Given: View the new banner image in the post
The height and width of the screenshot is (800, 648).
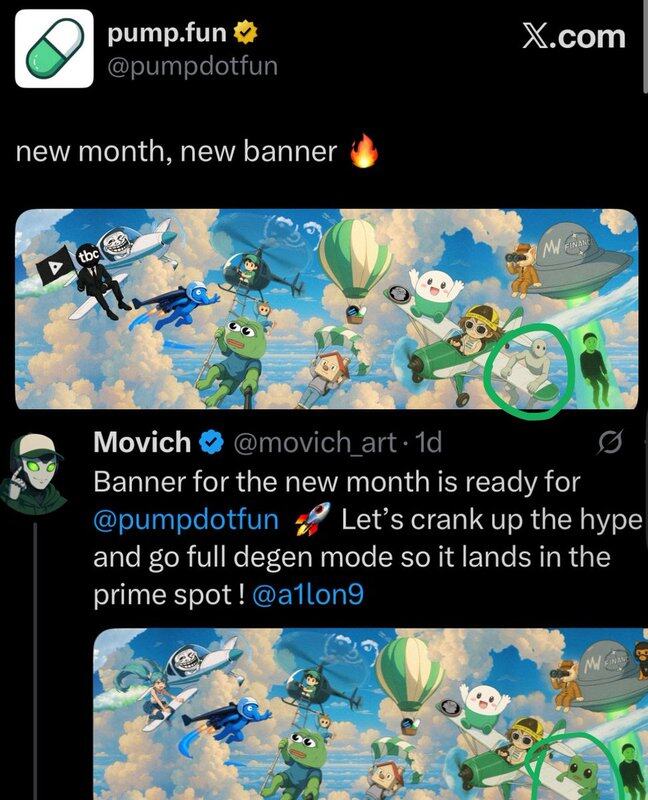Looking at the screenshot, I should tap(327, 309).
